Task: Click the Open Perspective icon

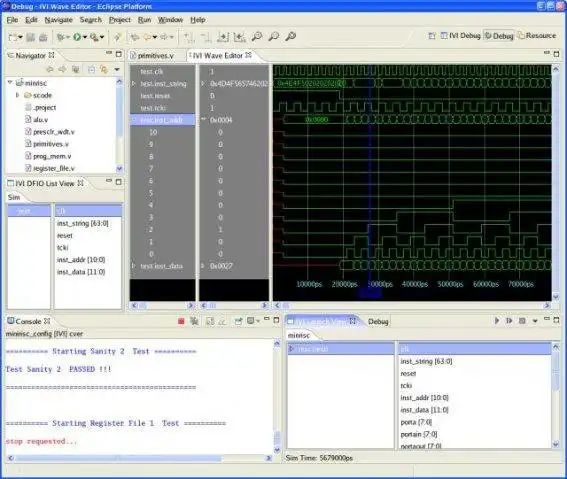Action: pos(432,36)
